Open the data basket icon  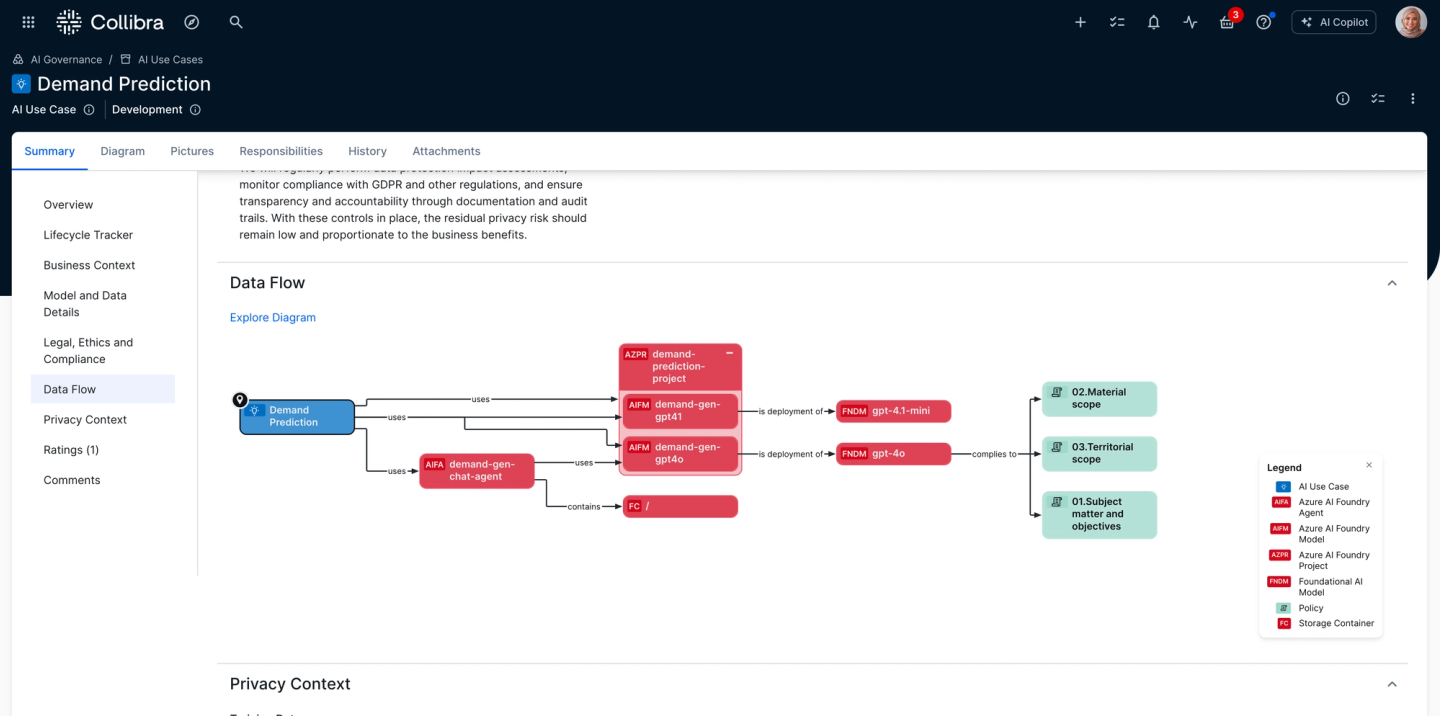point(1227,22)
